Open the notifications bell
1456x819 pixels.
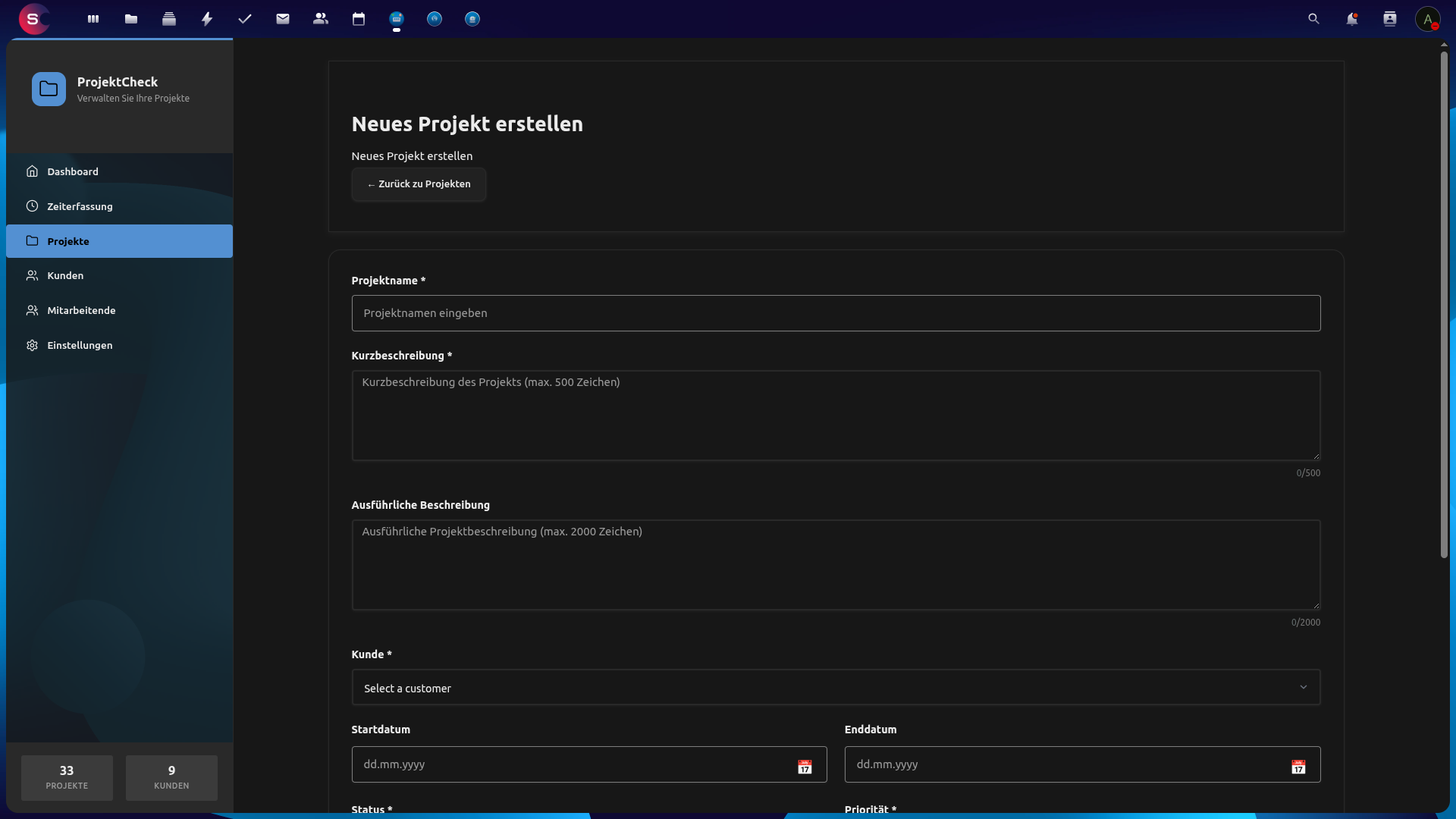tap(1352, 19)
